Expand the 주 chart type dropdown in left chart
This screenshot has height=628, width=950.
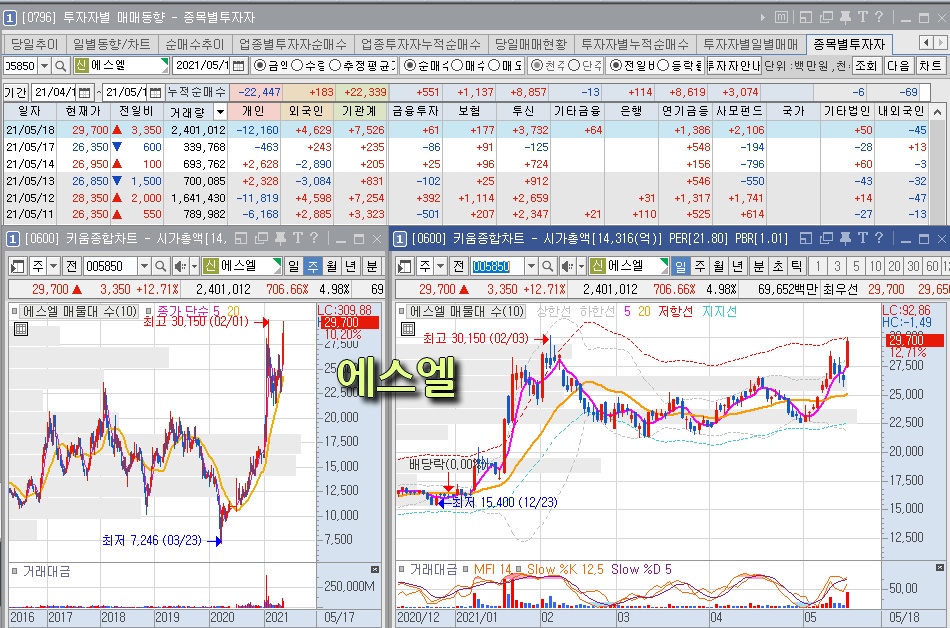[54, 266]
